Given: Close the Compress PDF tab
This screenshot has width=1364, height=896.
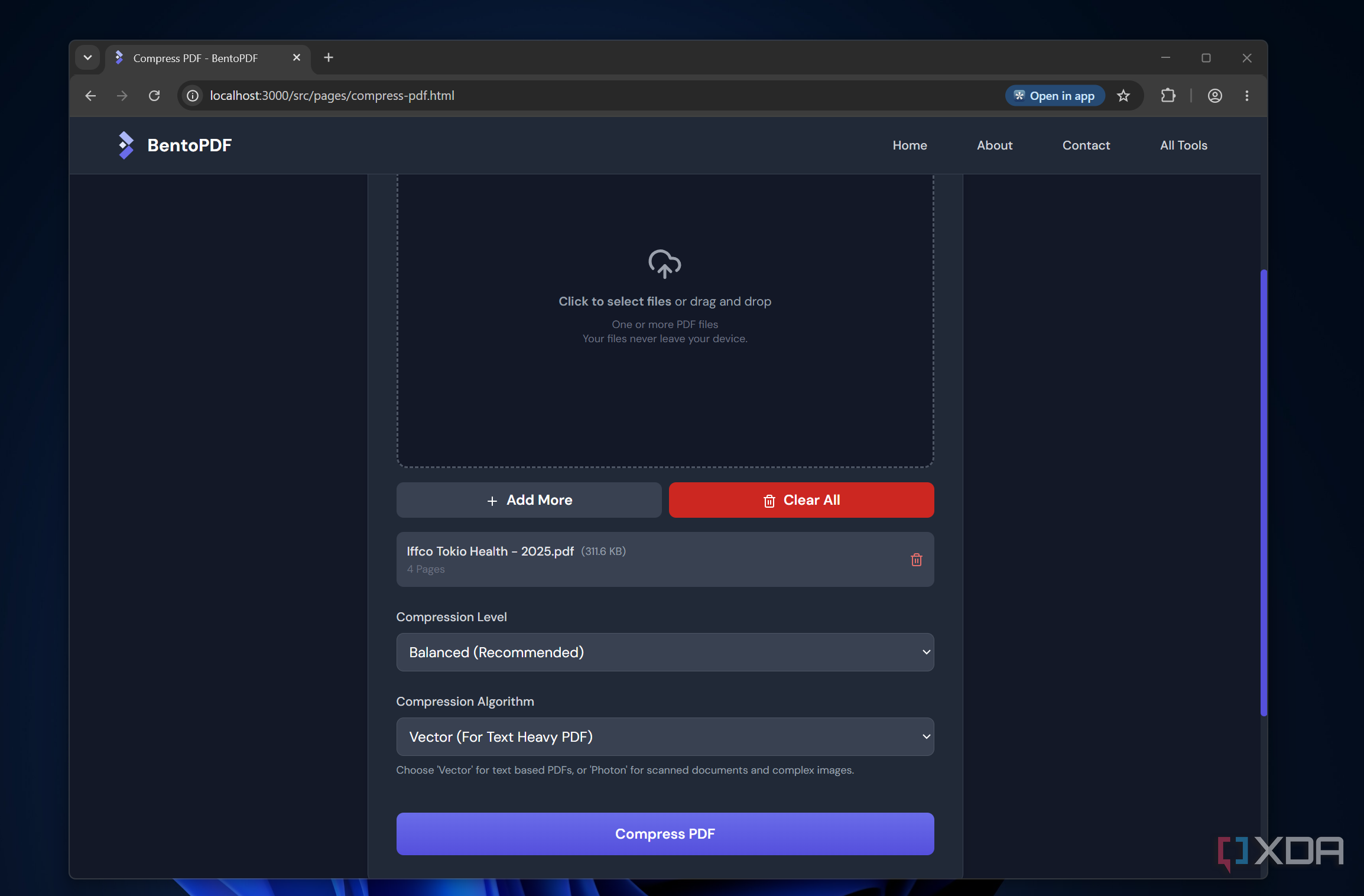Looking at the screenshot, I should click(x=297, y=57).
